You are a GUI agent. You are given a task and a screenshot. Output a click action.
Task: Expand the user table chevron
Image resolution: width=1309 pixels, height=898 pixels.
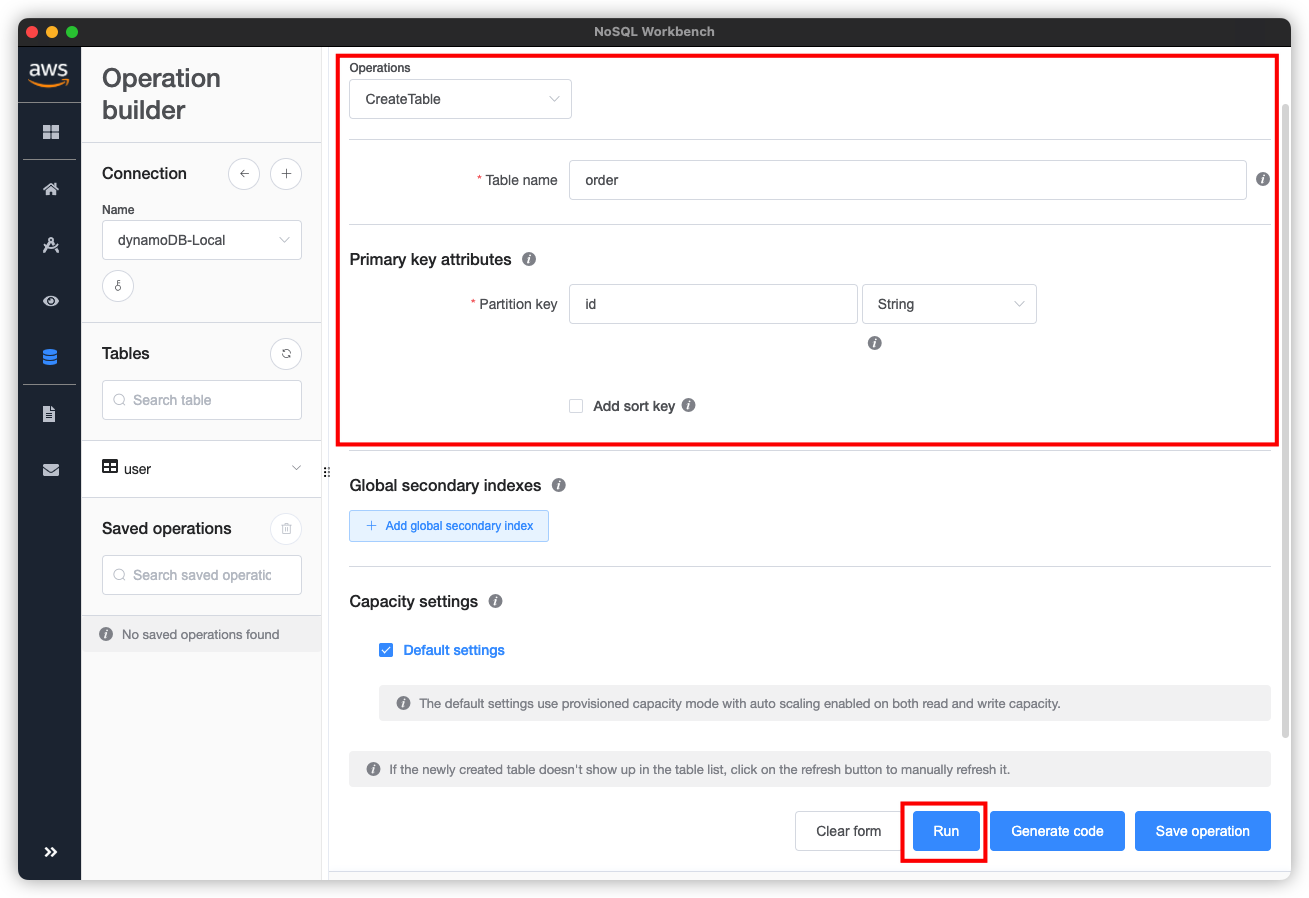pos(296,468)
